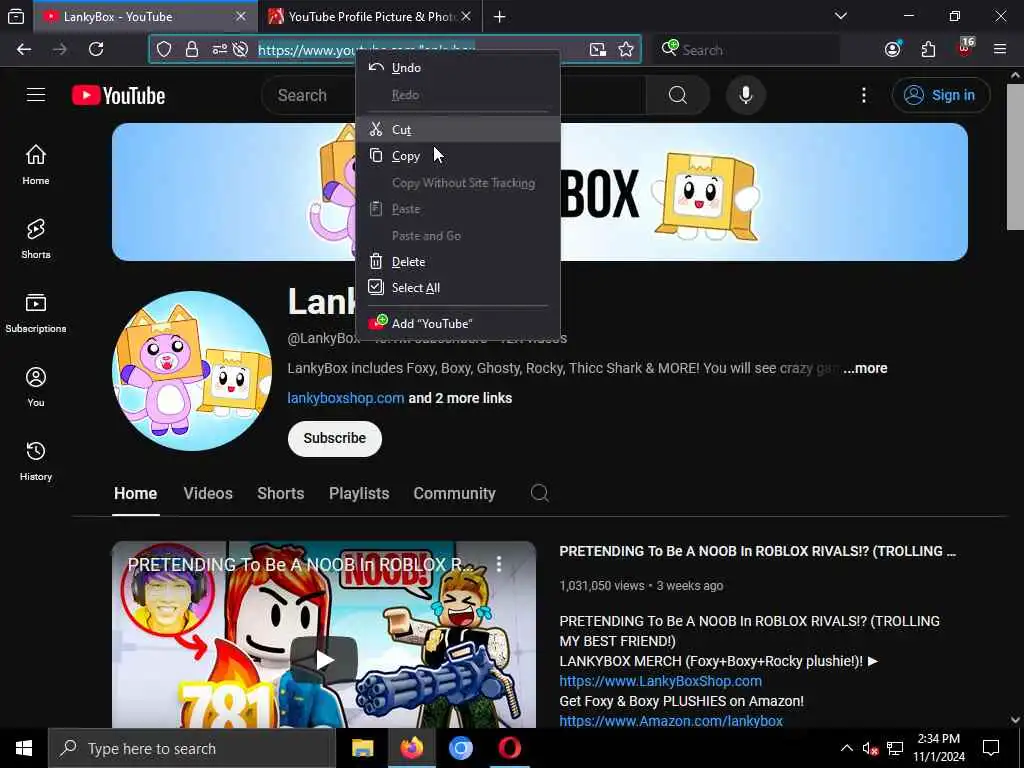Show hidden system tray icons
Image resolution: width=1024 pixels, height=768 pixels.
(846, 748)
